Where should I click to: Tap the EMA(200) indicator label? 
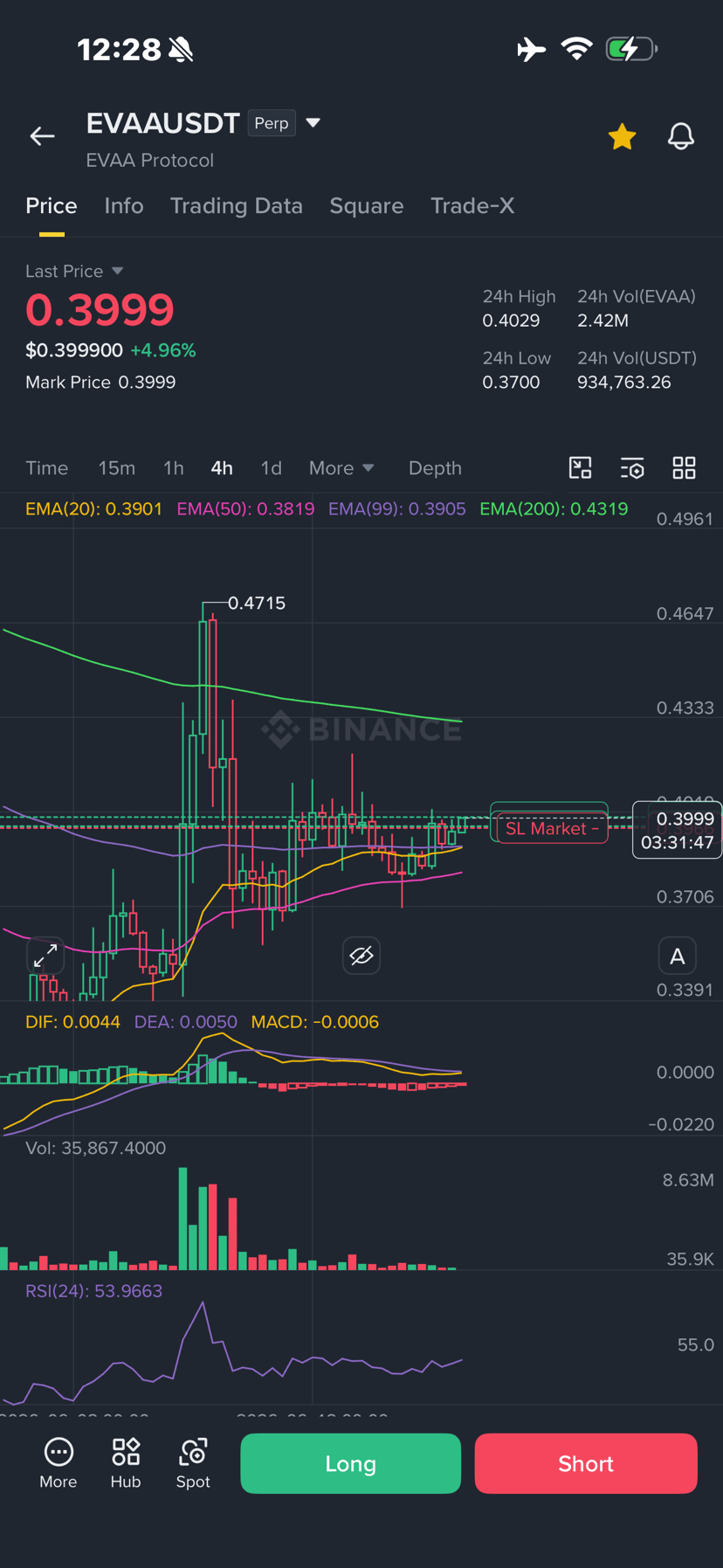(x=554, y=509)
